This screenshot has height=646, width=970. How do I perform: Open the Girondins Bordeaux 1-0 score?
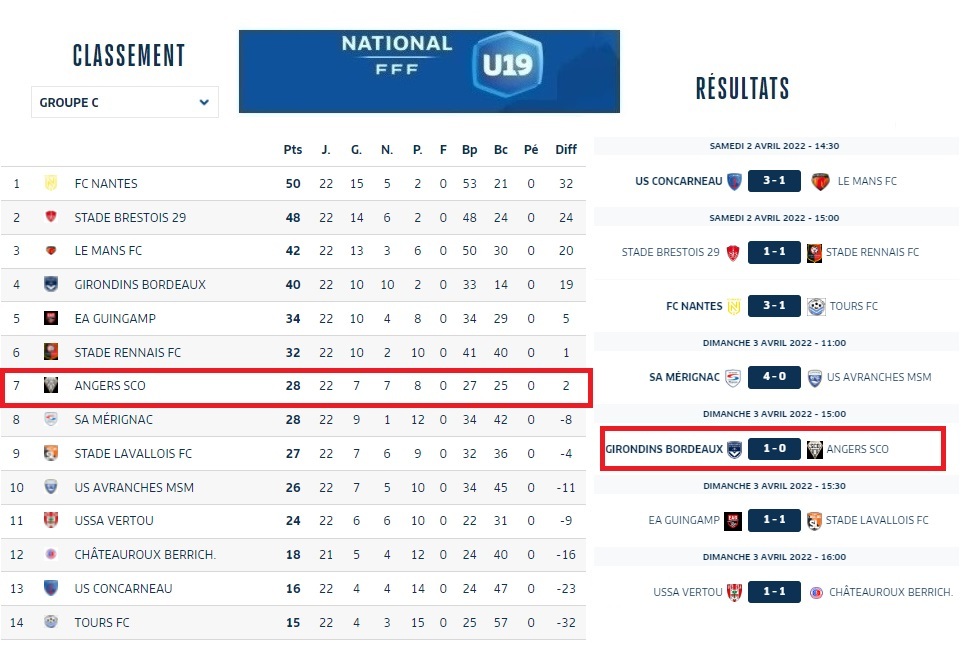774,449
